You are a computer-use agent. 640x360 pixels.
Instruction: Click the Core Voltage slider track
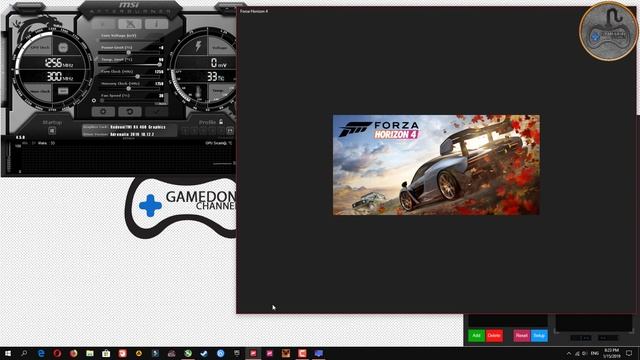(131, 41)
